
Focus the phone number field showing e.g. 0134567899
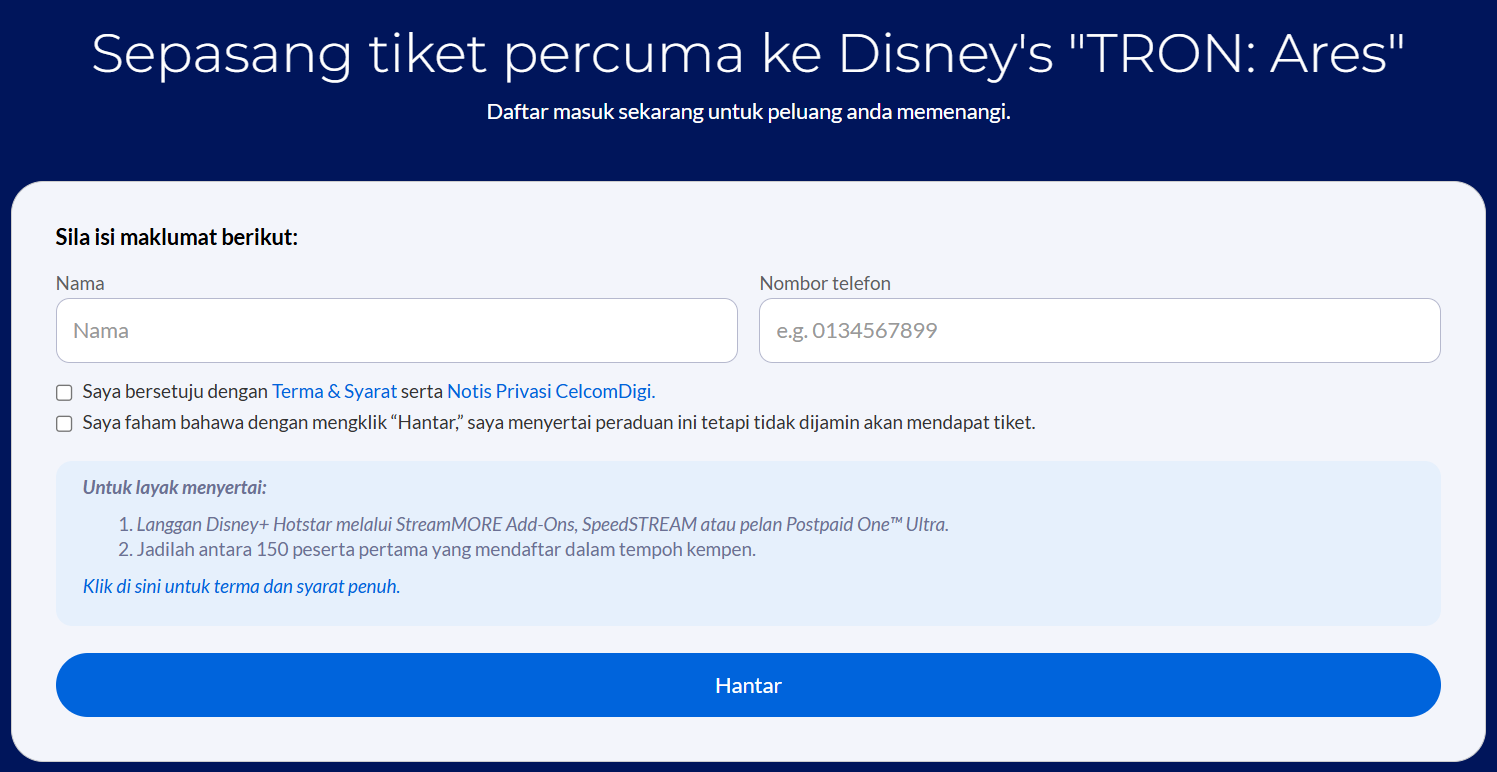click(1098, 330)
